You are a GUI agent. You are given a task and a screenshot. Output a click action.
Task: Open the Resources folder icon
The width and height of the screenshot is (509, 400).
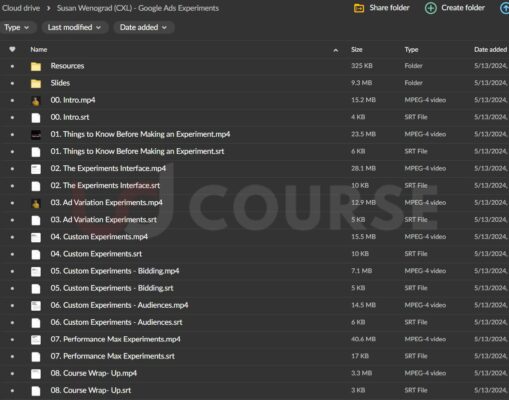[36, 66]
